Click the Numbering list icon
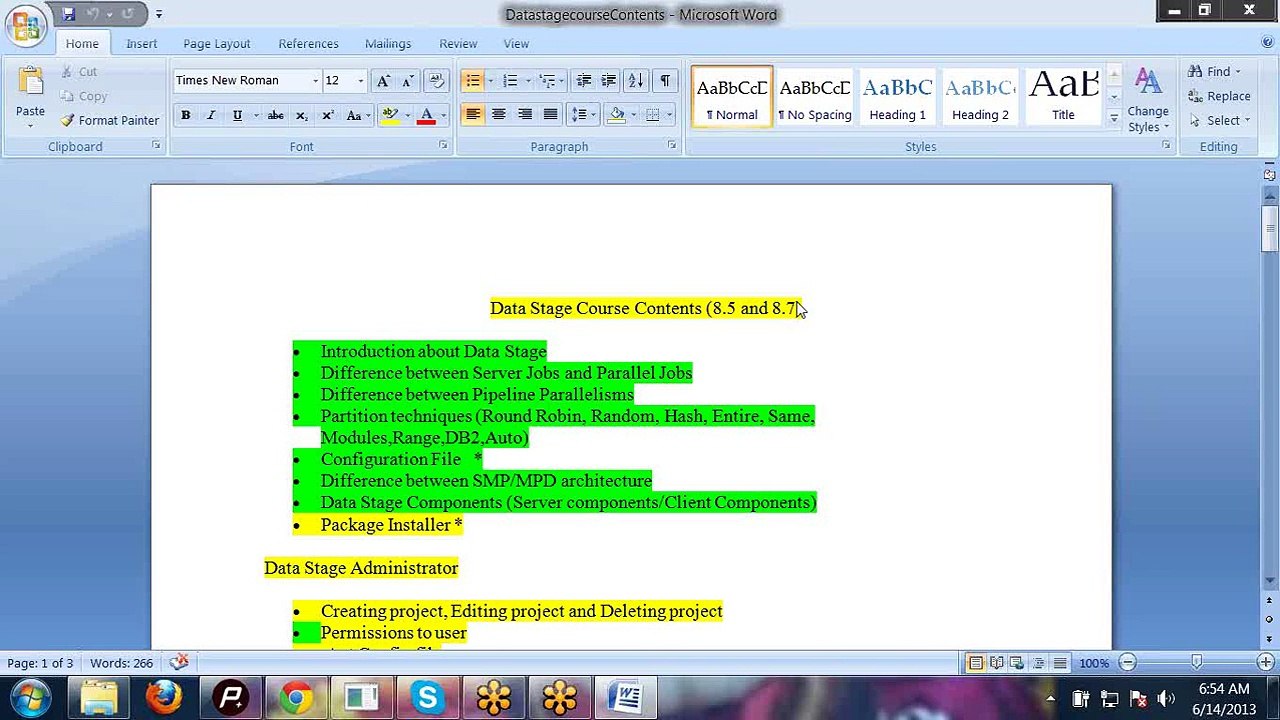 pos(510,81)
